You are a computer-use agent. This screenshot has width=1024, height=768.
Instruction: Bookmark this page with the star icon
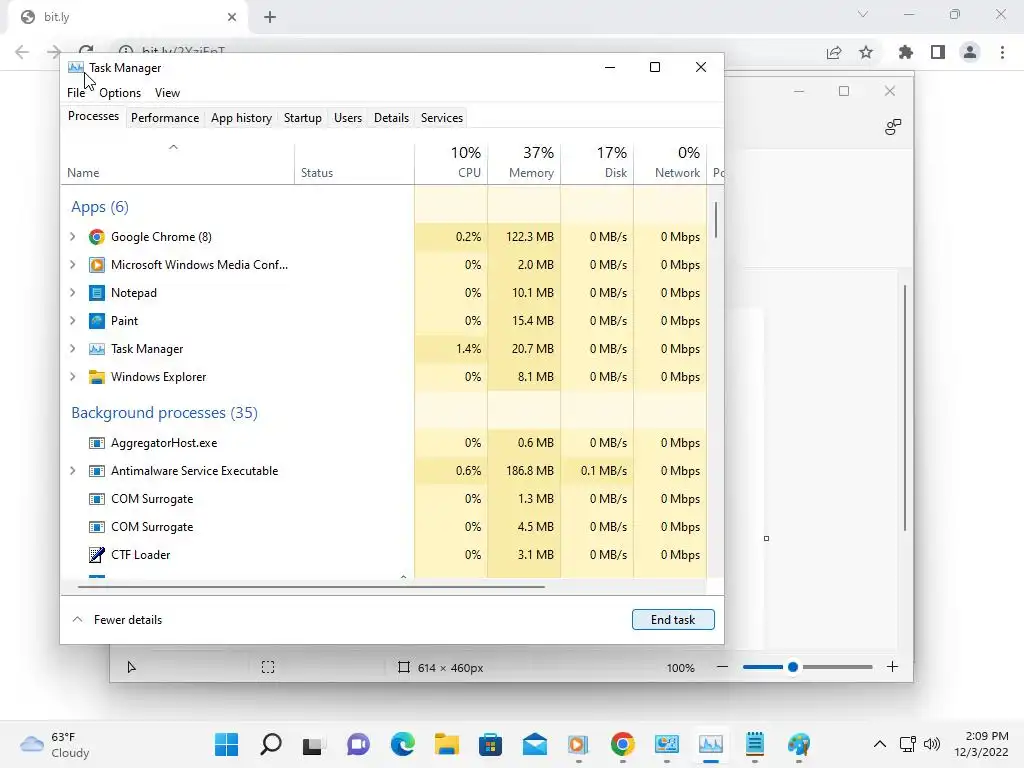[866, 52]
